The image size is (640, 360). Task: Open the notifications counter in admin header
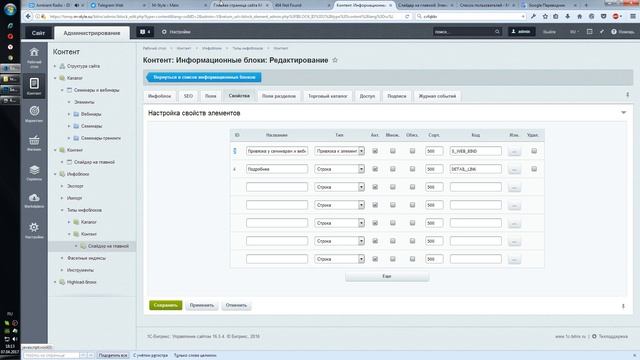click(x=145, y=32)
